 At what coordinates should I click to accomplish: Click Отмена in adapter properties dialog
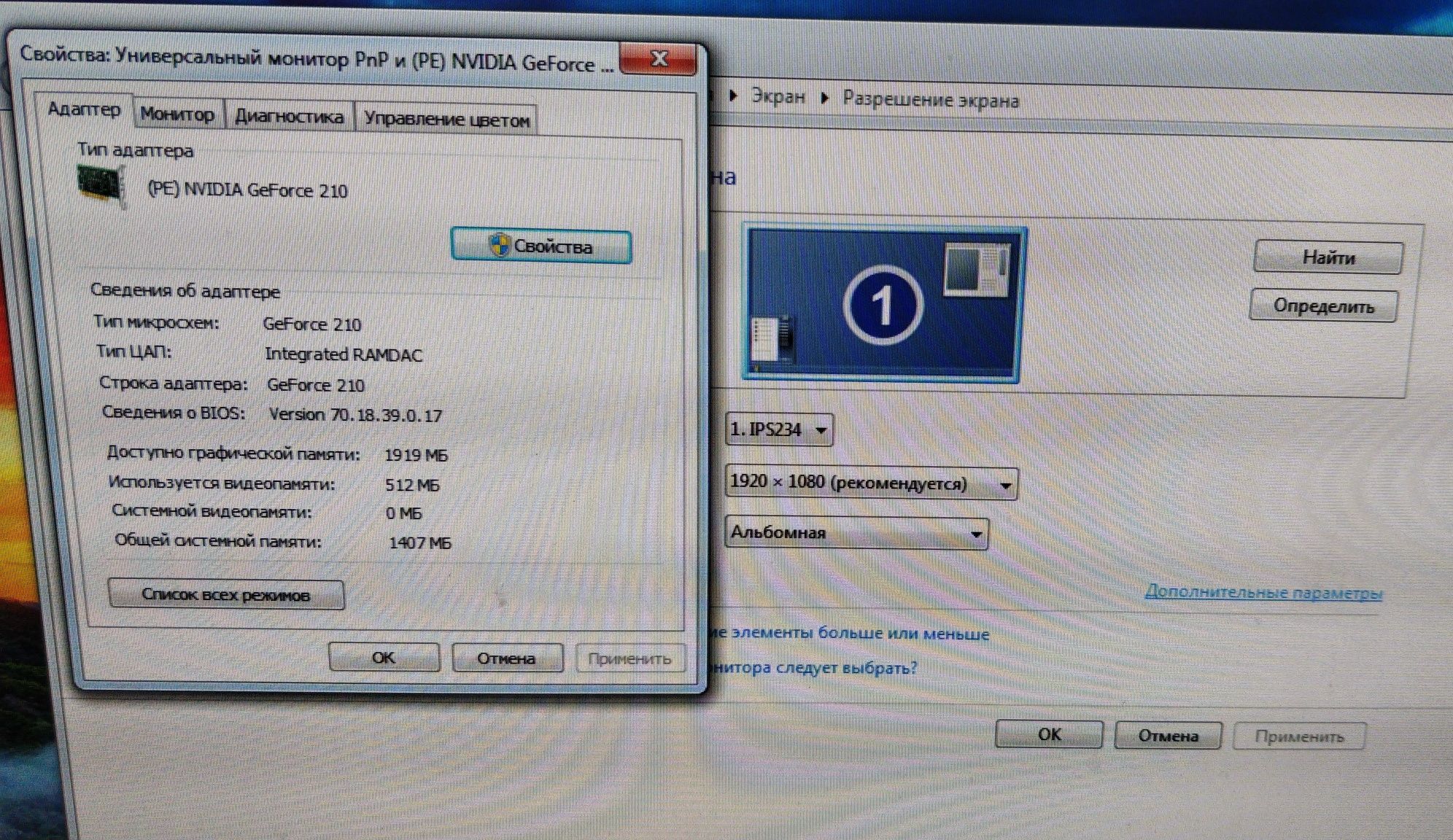pos(507,658)
